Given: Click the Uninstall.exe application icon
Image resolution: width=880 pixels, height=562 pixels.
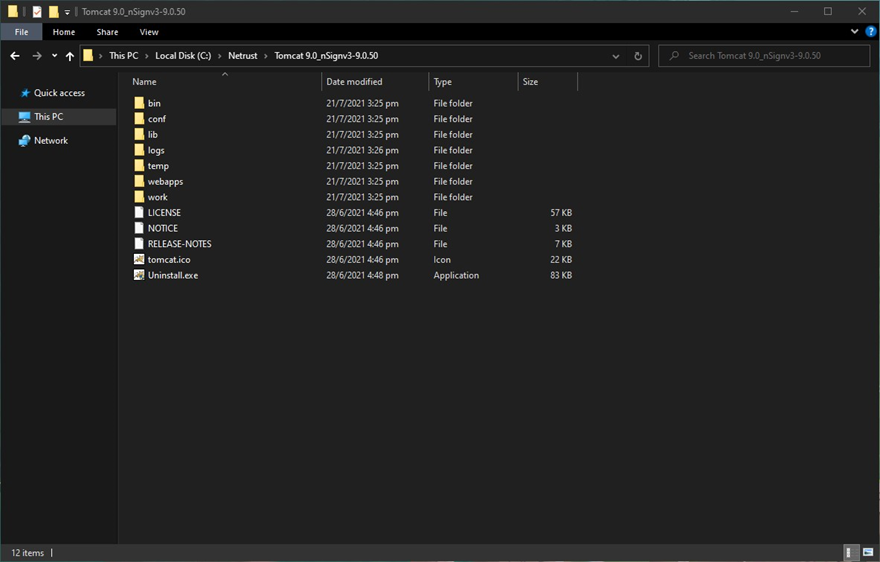Looking at the screenshot, I should 139,276.
